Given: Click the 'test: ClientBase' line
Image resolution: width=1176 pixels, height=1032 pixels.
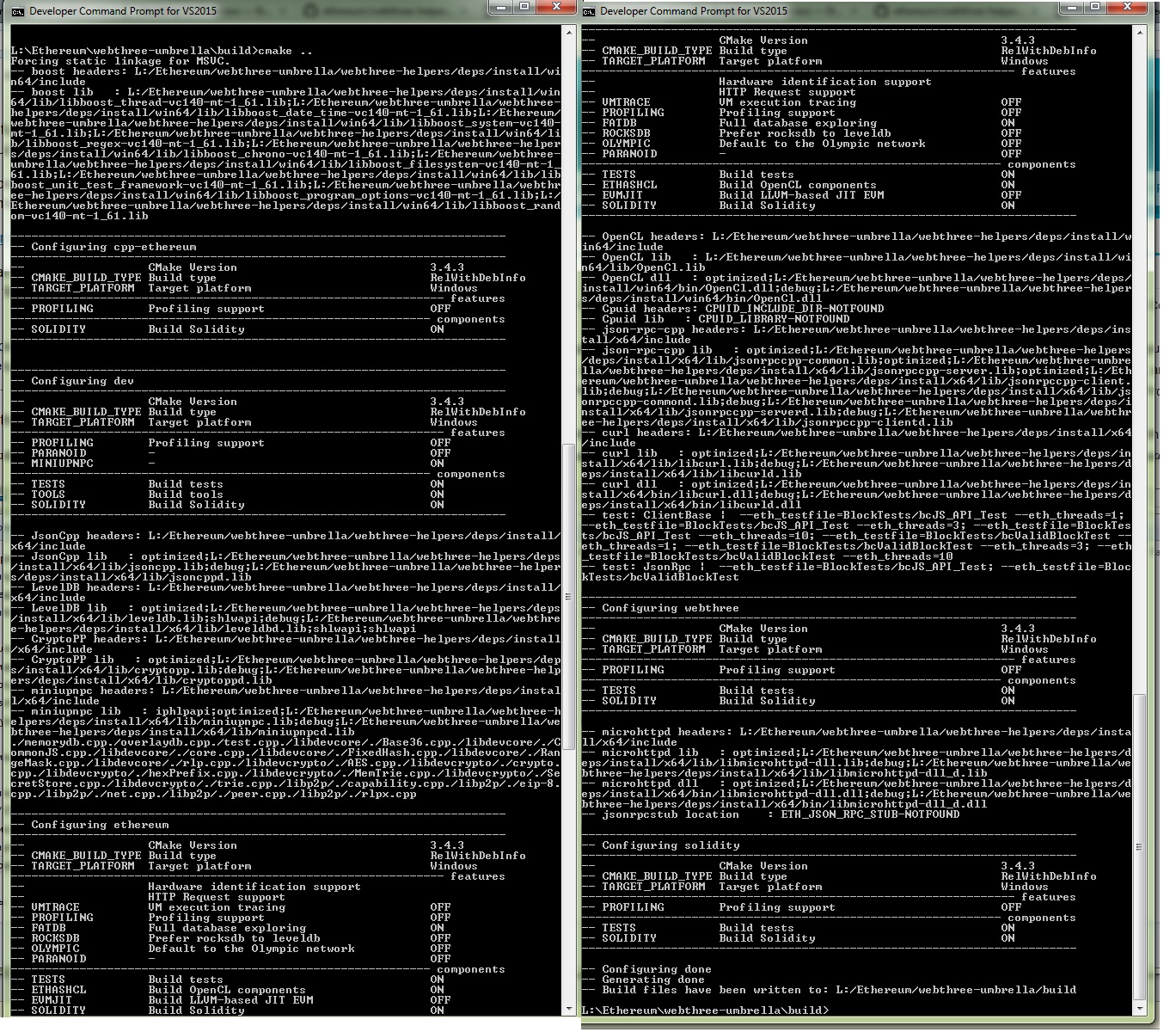Looking at the screenshot, I should (856, 536).
